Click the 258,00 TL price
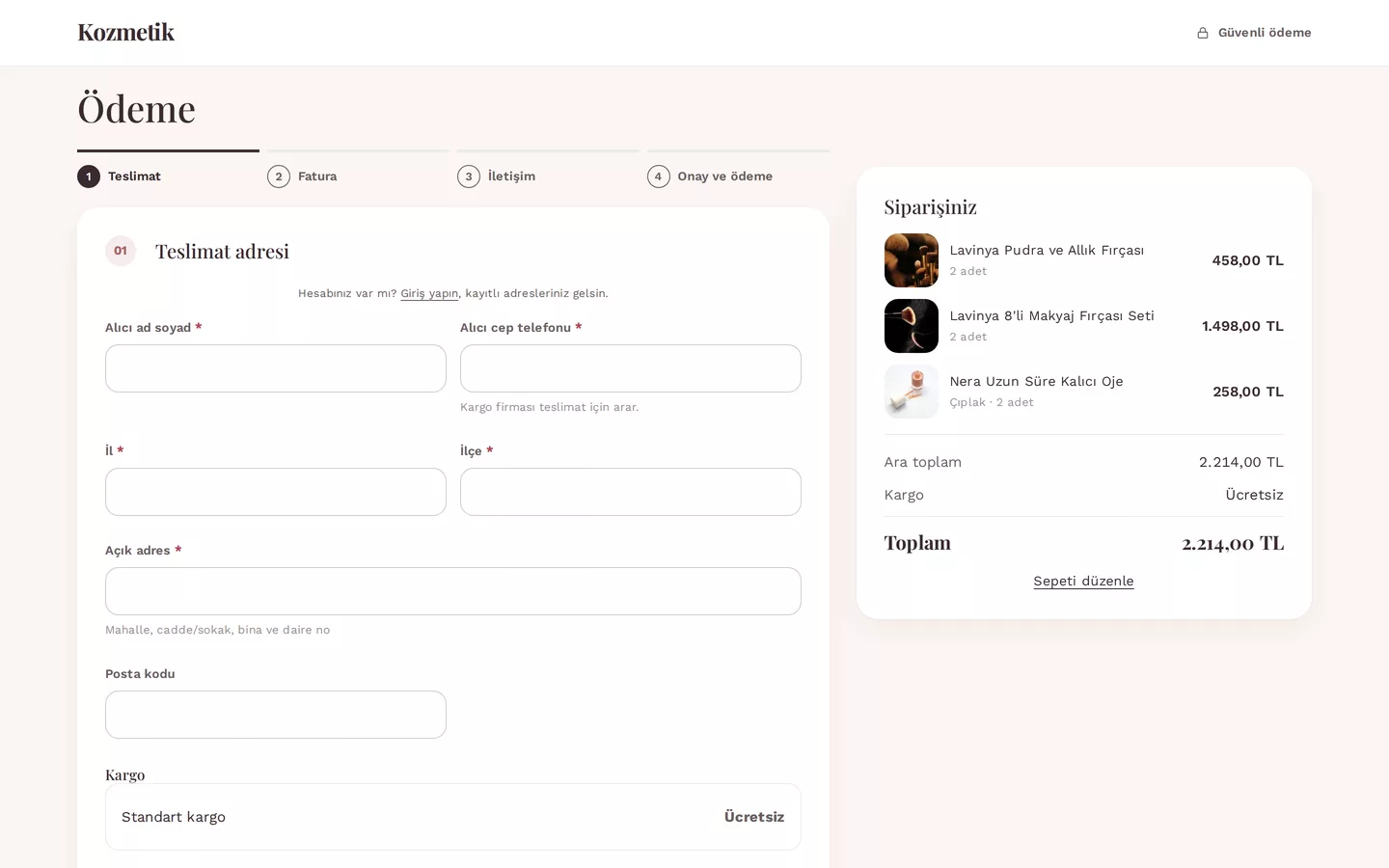1389x868 pixels. (x=1248, y=392)
